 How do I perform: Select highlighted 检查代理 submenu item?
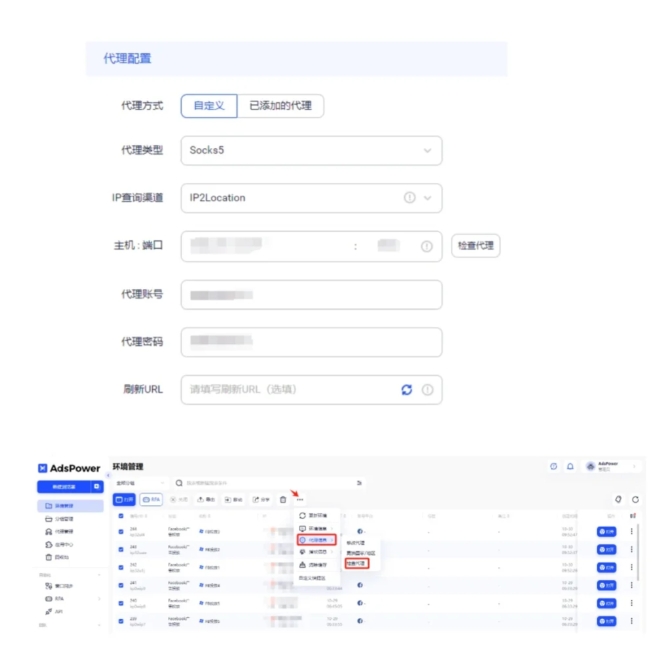pyautogui.click(x=357, y=564)
